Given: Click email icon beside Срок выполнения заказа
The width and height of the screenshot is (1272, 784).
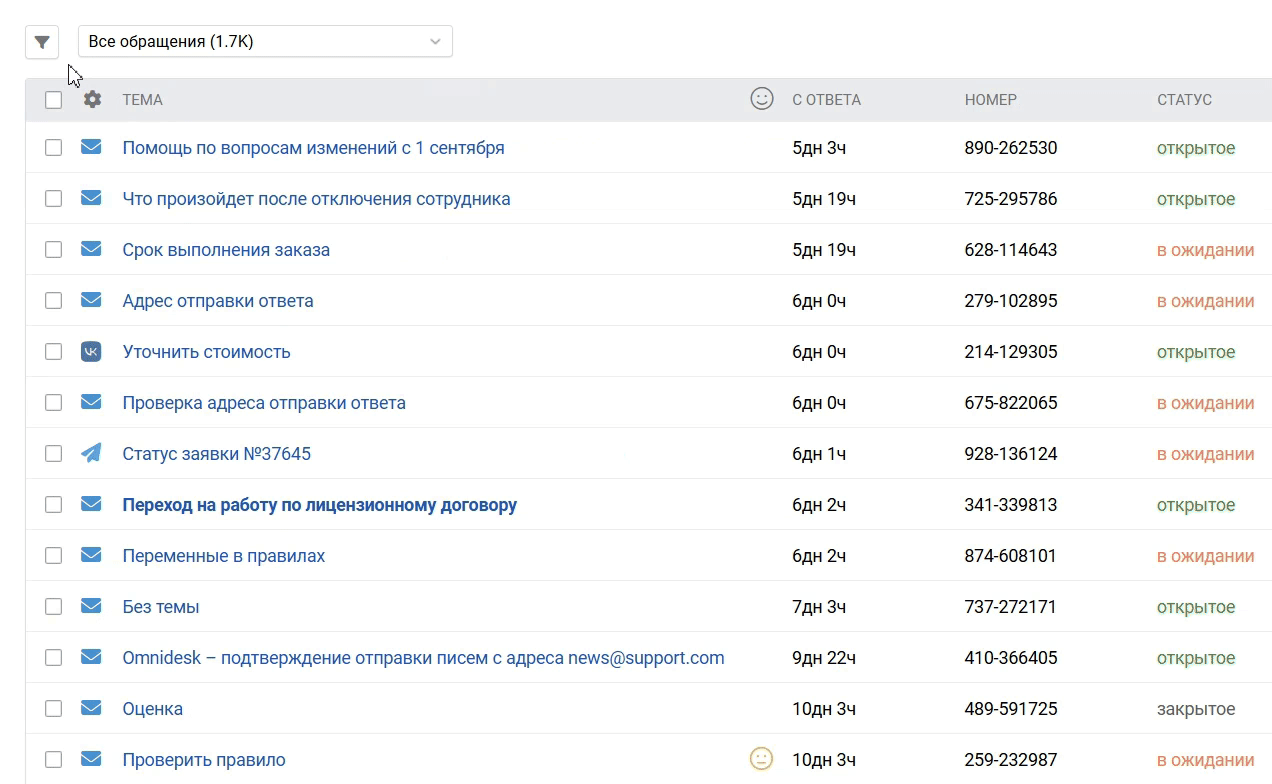Looking at the screenshot, I should (x=91, y=250).
